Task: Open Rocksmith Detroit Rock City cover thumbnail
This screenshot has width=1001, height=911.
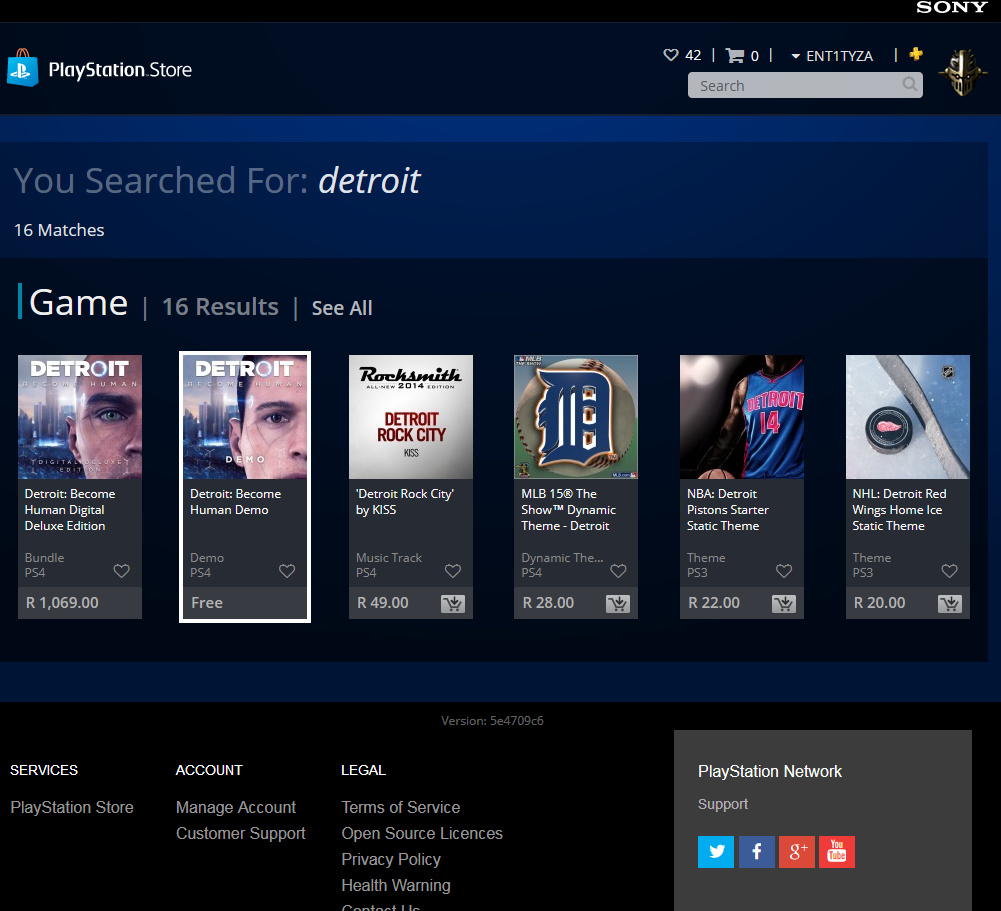Action: (x=410, y=417)
